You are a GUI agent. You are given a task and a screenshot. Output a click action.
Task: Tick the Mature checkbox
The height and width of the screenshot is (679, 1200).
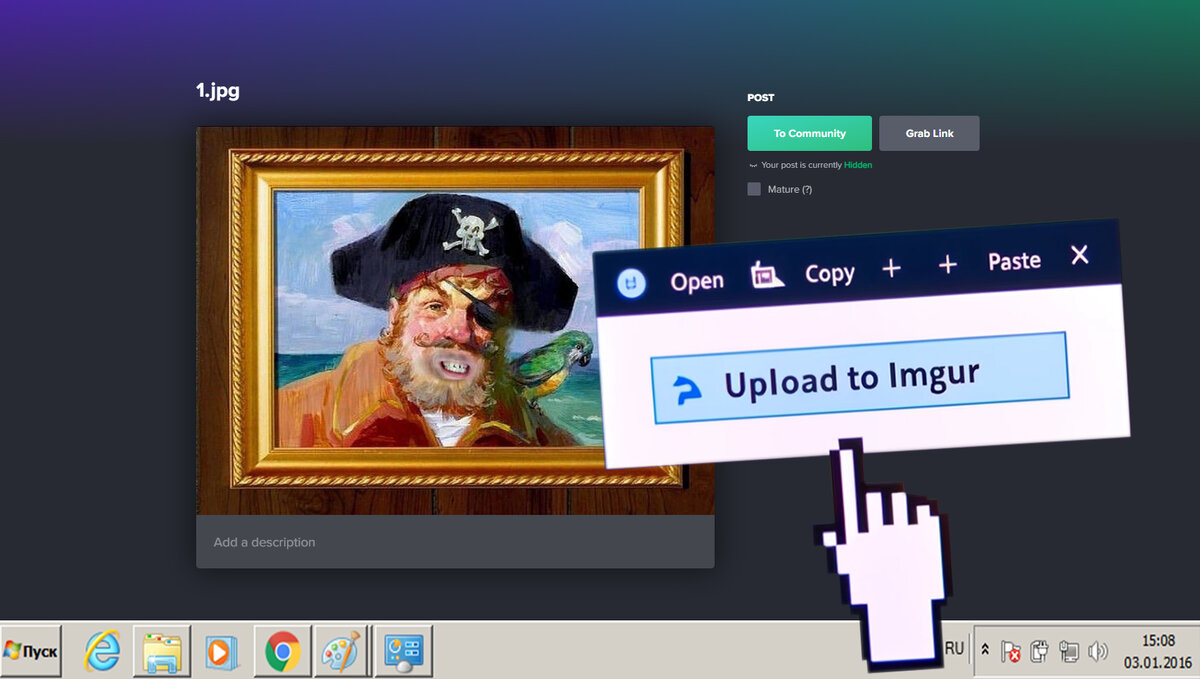[x=754, y=189]
